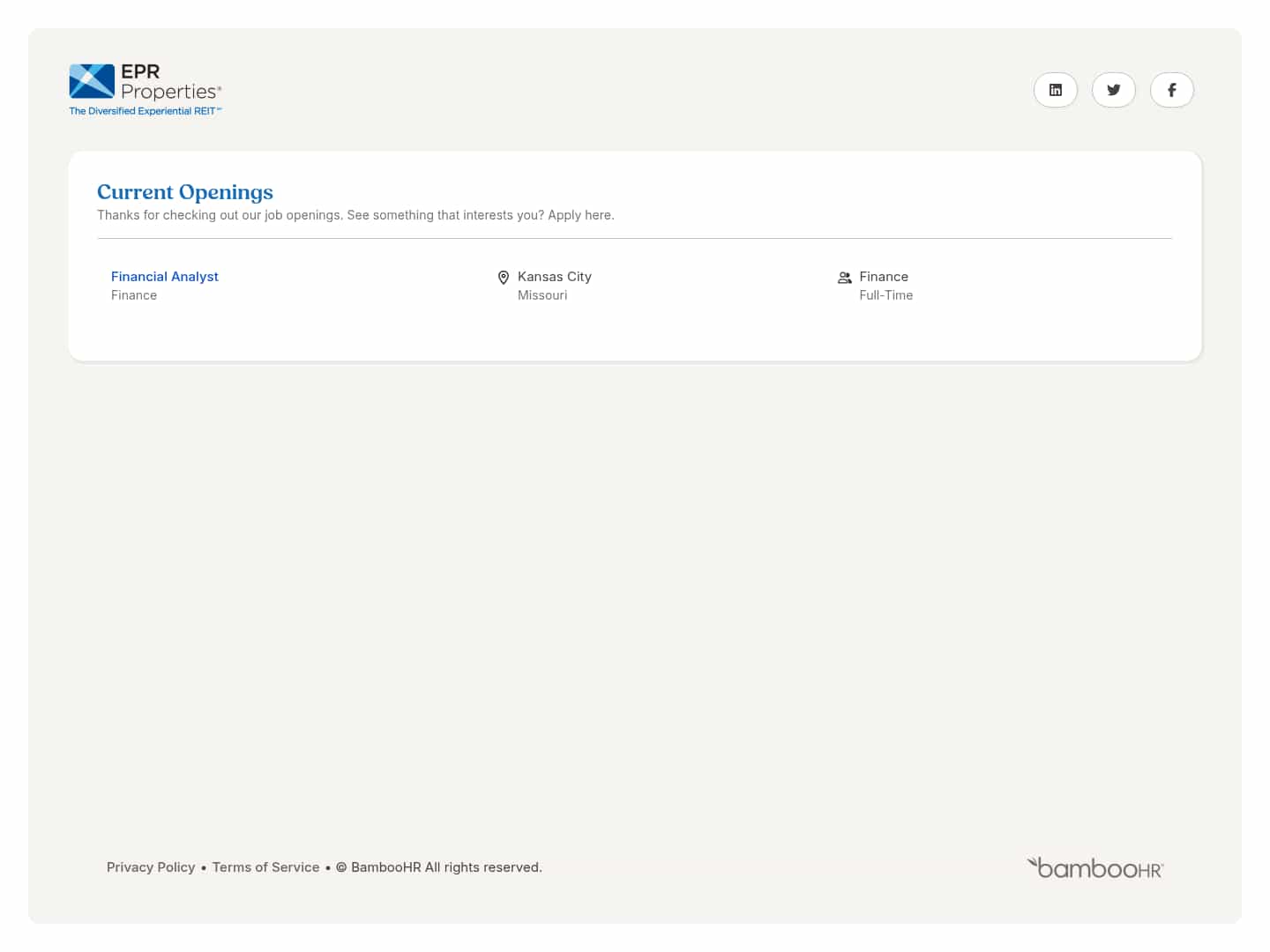
Task: Click the department people icon beside Finance
Action: [845, 278]
